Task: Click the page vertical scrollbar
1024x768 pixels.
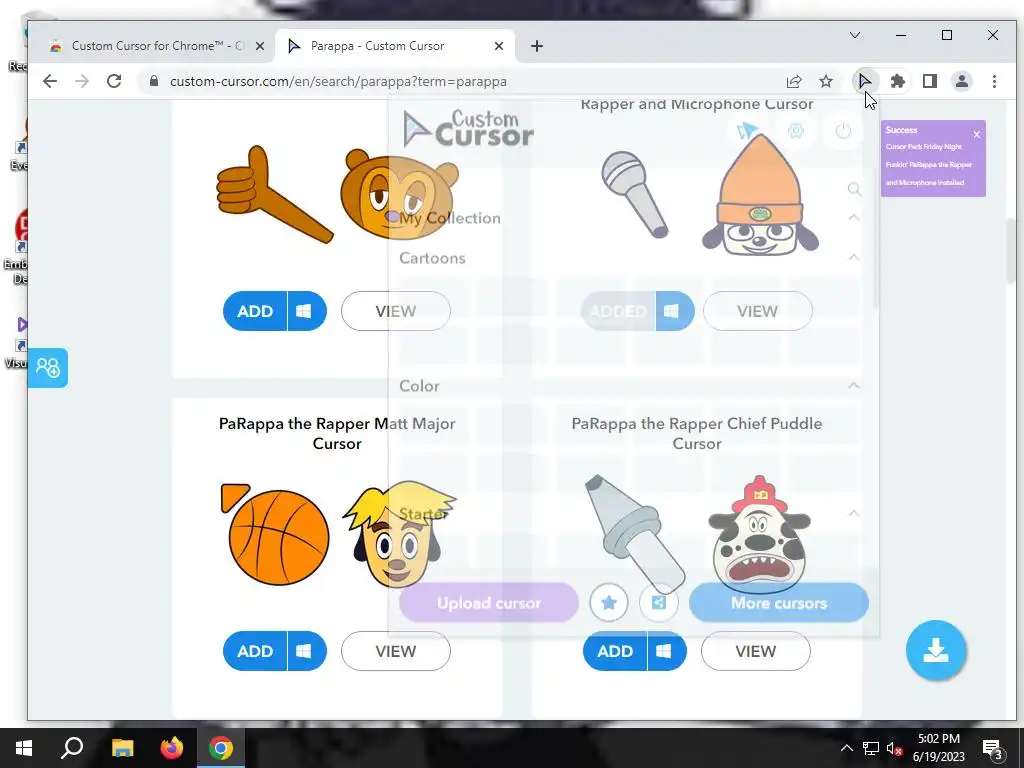Action: coord(1010,251)
